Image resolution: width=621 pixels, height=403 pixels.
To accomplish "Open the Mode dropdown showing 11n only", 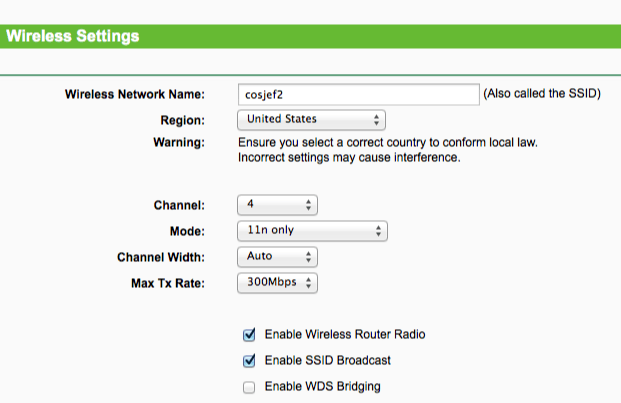I will [311, 231].
